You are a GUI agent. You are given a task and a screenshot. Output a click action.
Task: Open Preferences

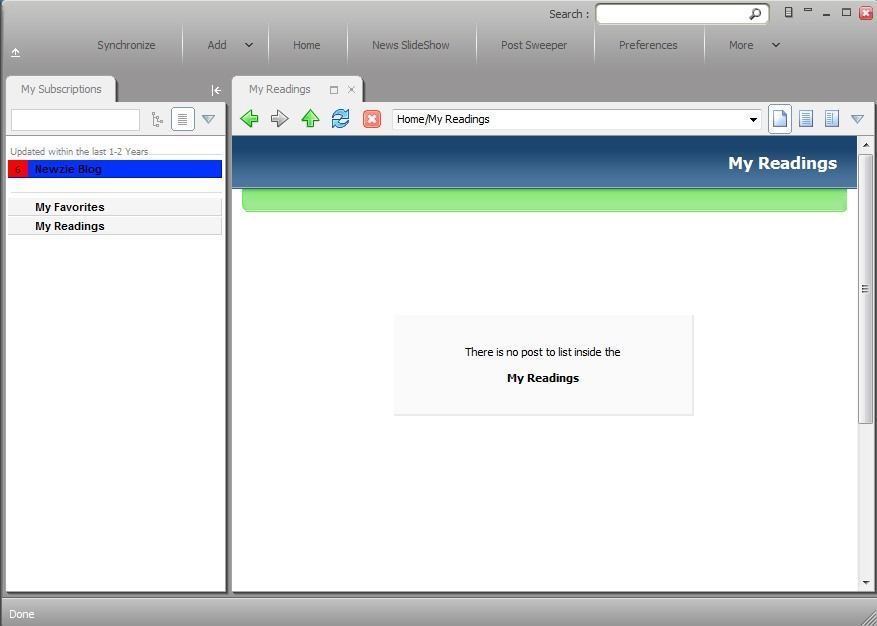click(x=648, y=45)
